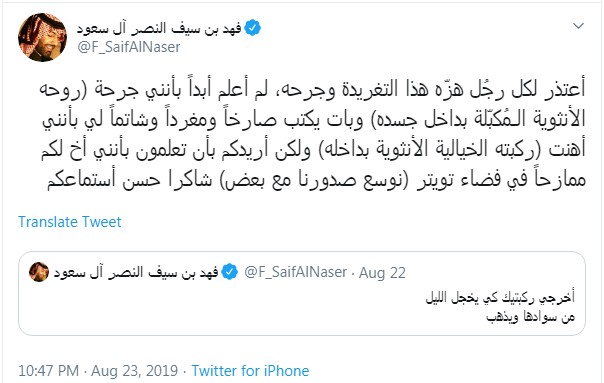Click the author display name in tweet header
Image resolution: width=604 pixels, height=383 pixels.
point(159,28)
